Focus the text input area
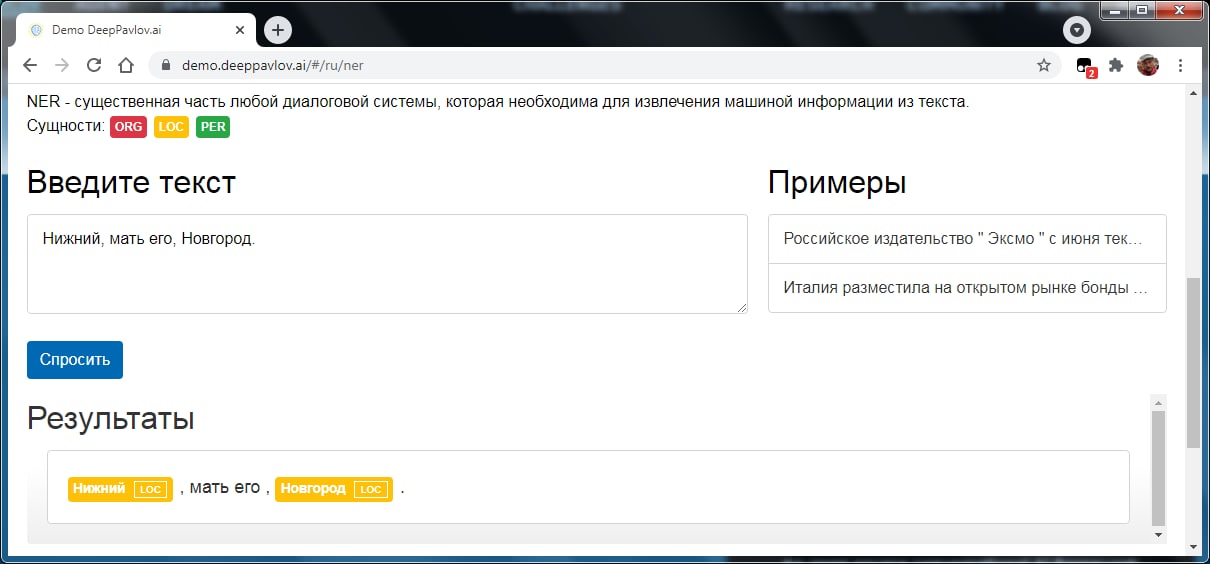Viewport: 1210px width, 564px height. pos(387,264)
